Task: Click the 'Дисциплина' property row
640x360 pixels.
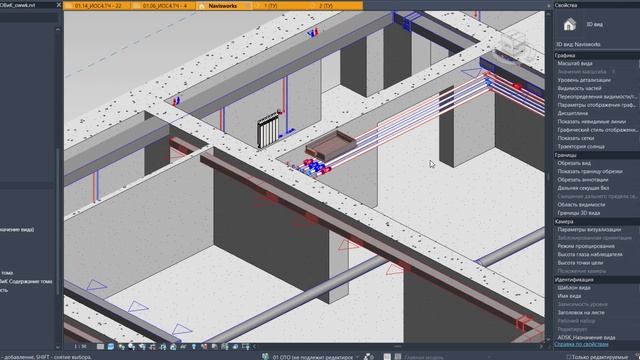Action: coord(597,113)
